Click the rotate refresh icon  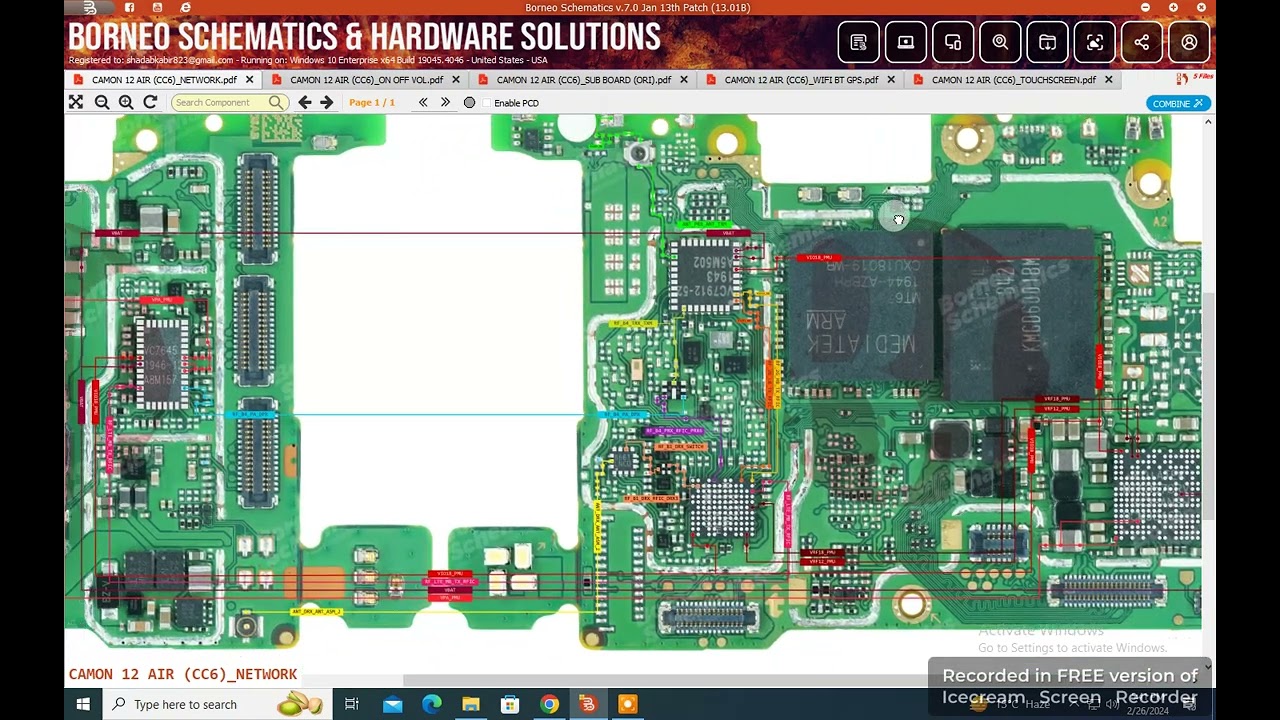[x=150, y=102]
